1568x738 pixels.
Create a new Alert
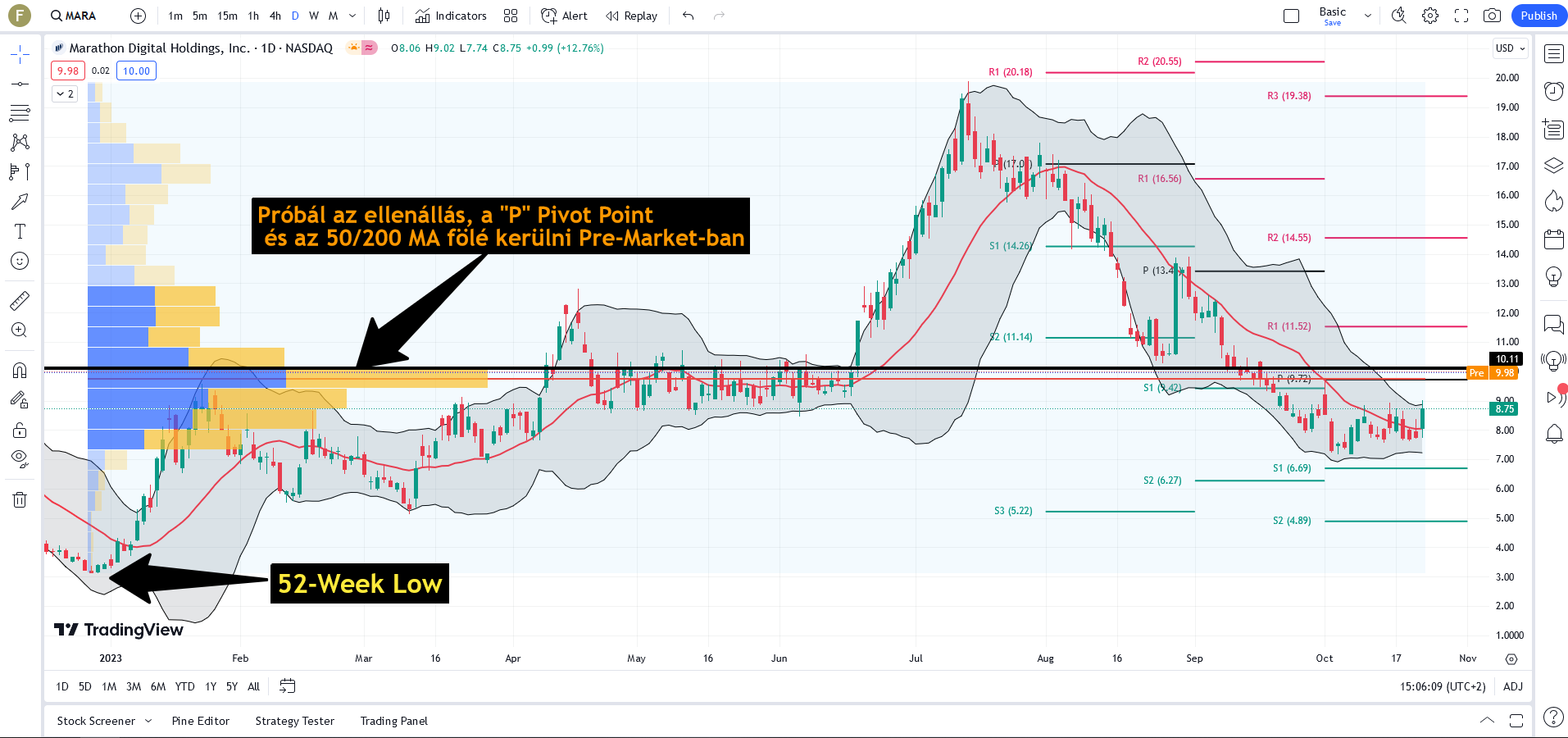pos(565,16)
